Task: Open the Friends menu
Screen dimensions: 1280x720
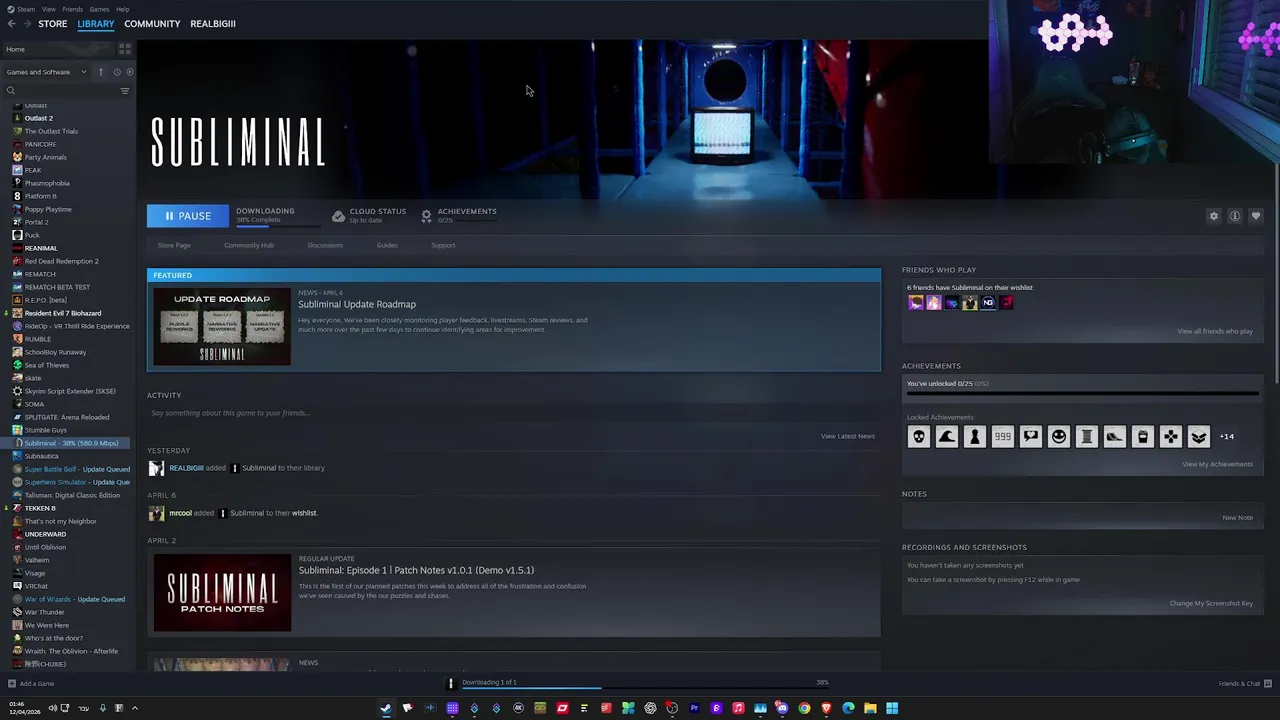Action: point(73,9)
